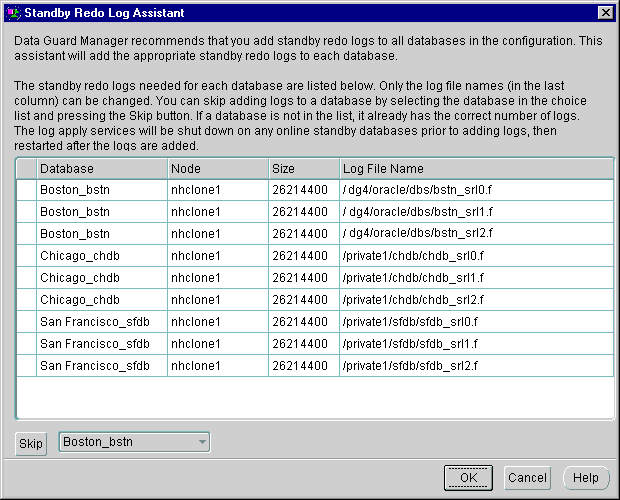Select the chdb_srl0.f log file name cell
This screenshot has height=500, width=620.
tap(475, 255)
